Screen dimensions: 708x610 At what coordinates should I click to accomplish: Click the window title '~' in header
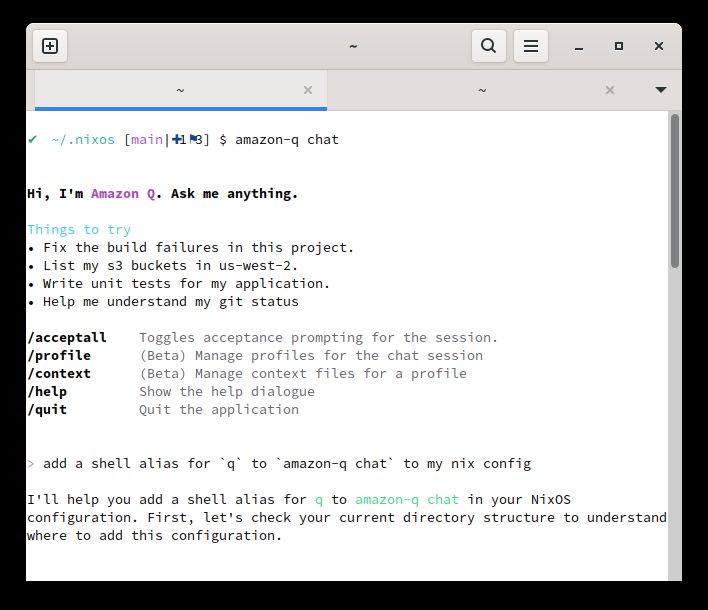click(x=353, y=46)
